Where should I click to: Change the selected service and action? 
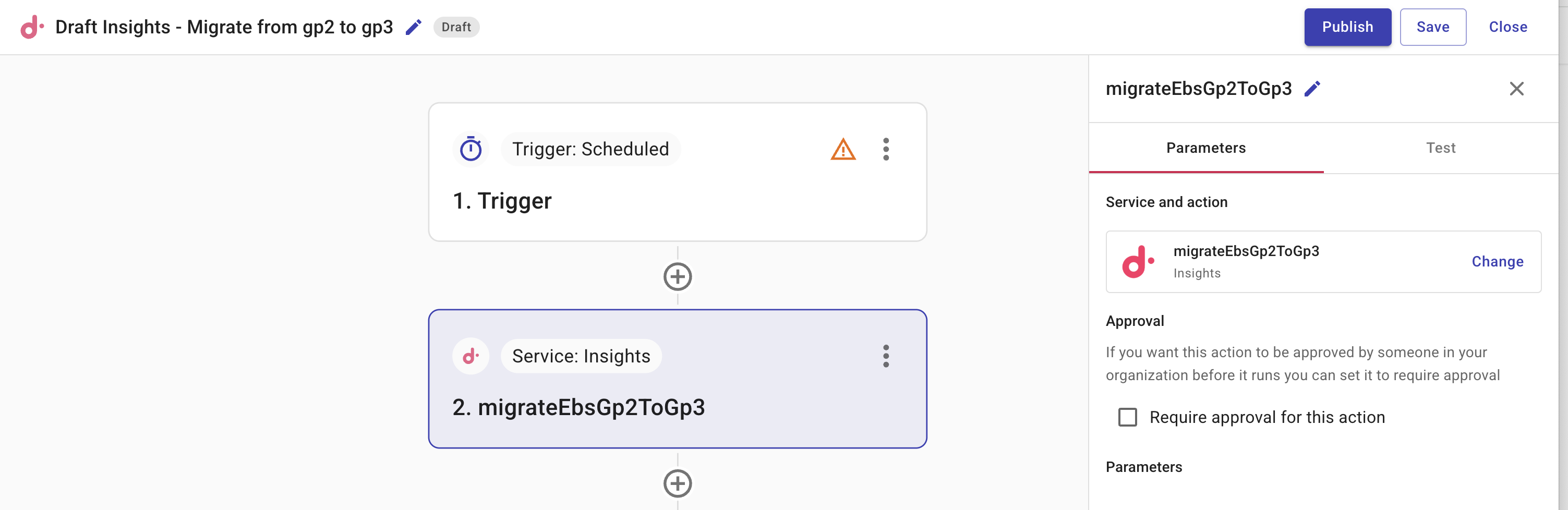1497,262
